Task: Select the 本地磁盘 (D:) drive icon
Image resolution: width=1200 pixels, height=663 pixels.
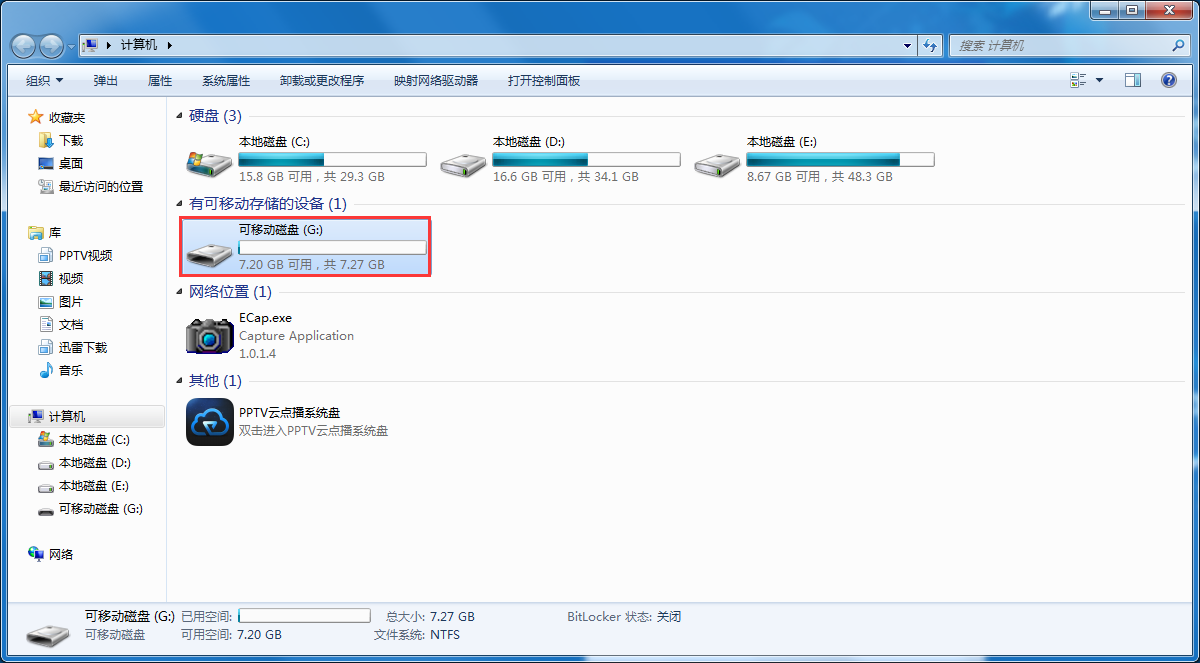Action: (x=463, y=165)
